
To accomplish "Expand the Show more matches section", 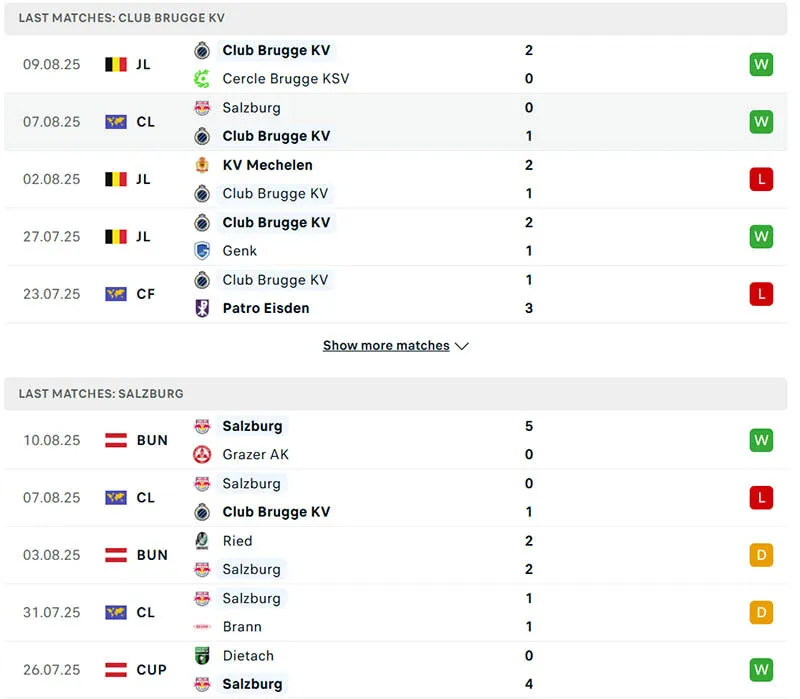I will [384, 345].
